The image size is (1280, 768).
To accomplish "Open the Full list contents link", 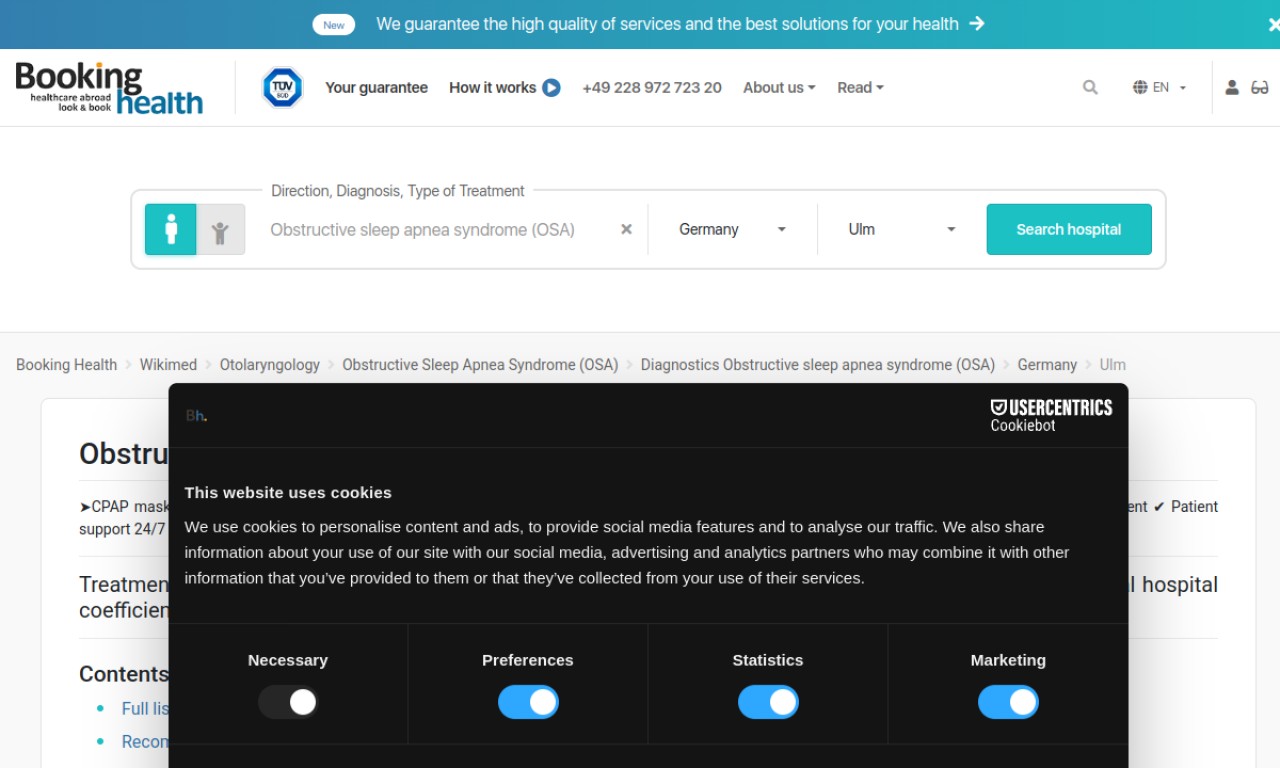I will click(x=145, y=709).
